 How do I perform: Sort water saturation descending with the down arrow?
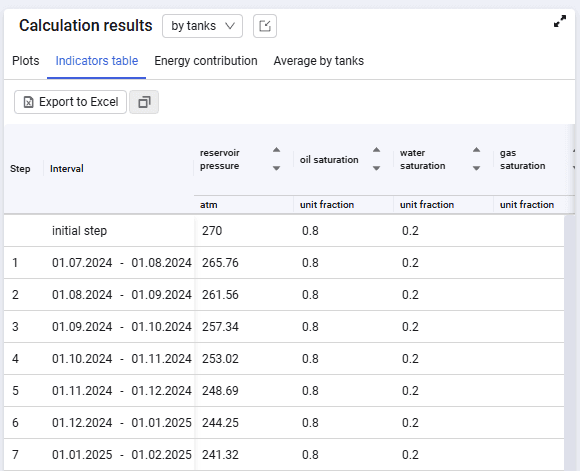click(x=476, y=168)
